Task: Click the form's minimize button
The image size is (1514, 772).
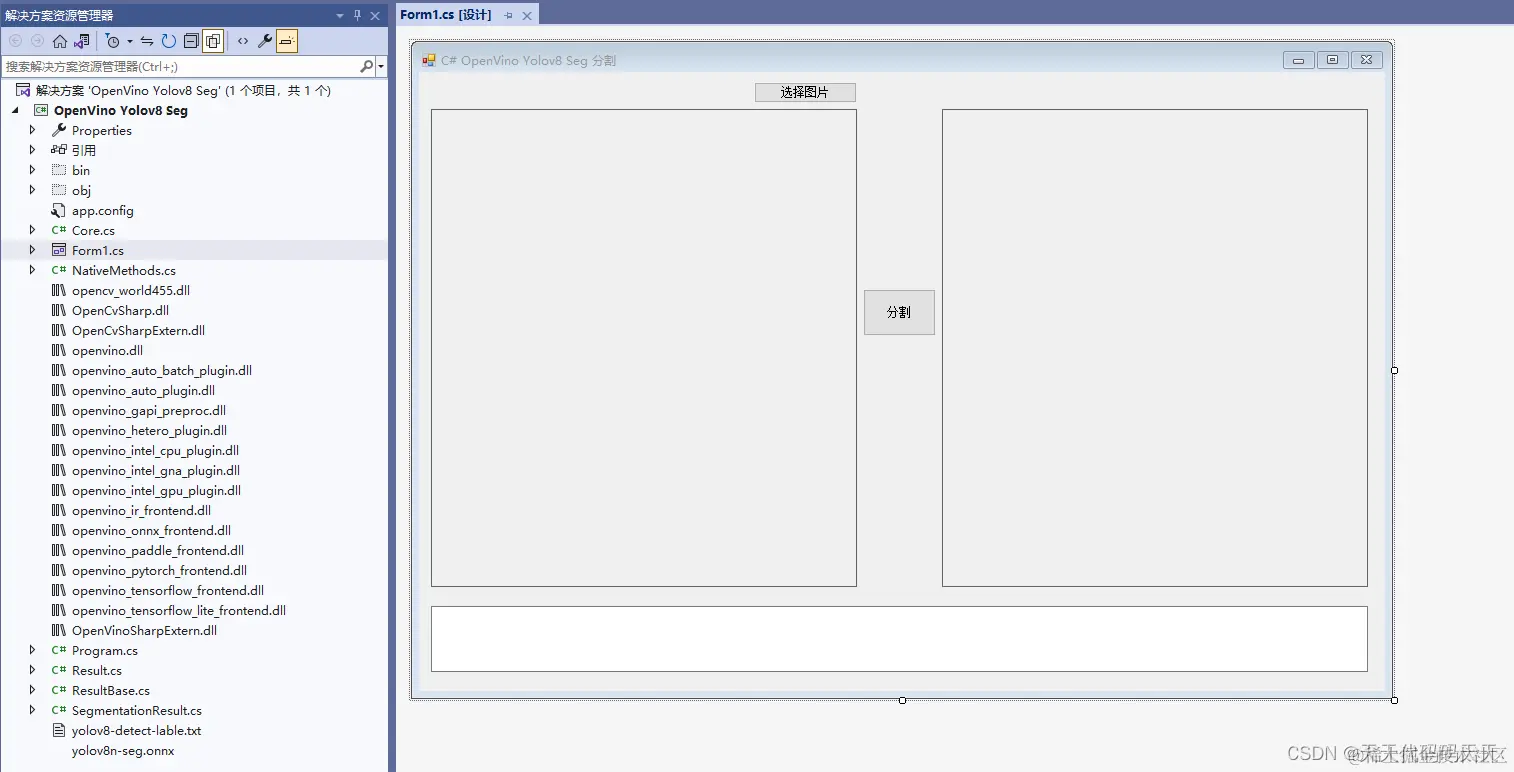Action: [1298, 60]
